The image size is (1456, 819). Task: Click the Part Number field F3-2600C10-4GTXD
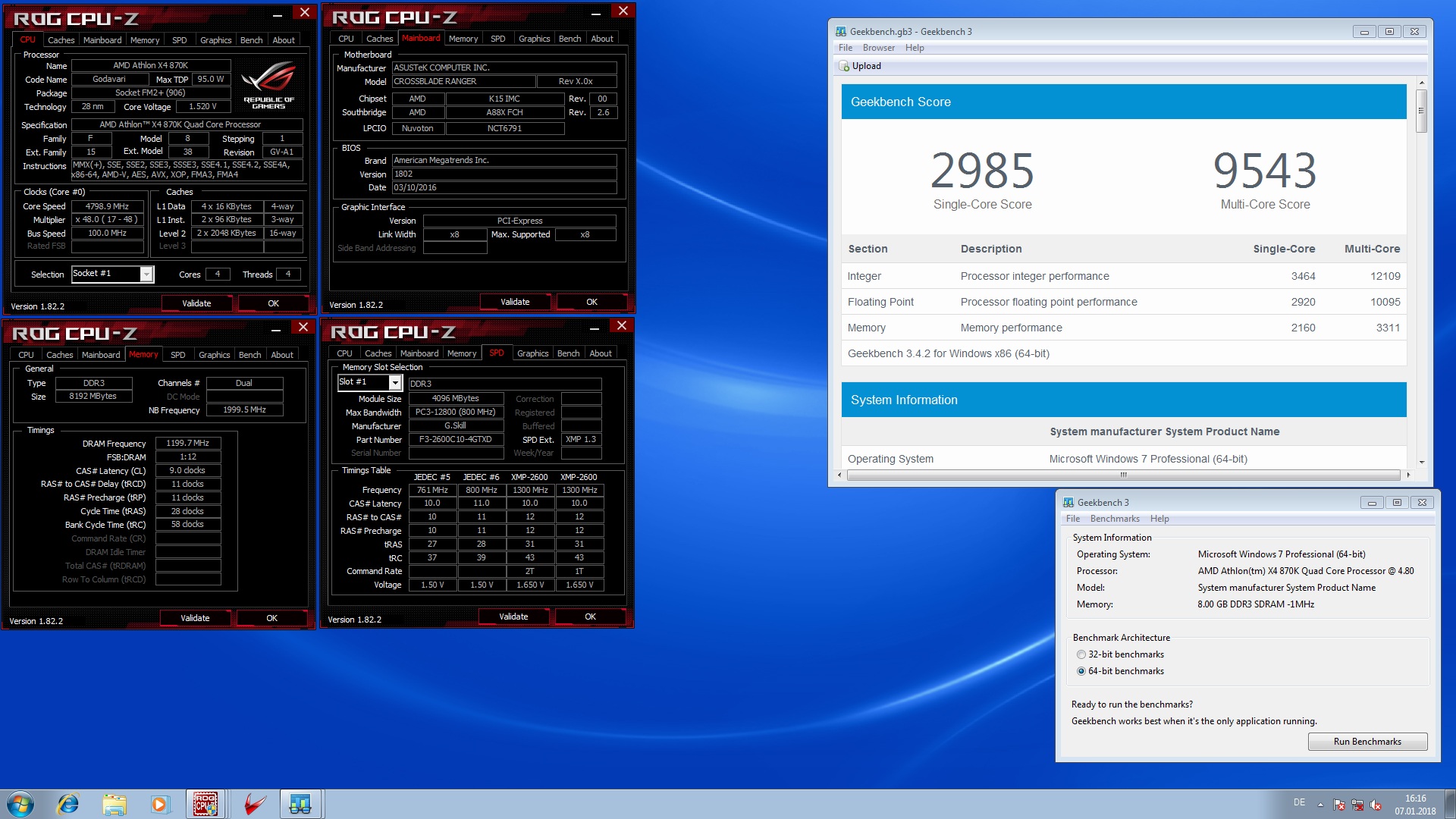tap(456, 440)
